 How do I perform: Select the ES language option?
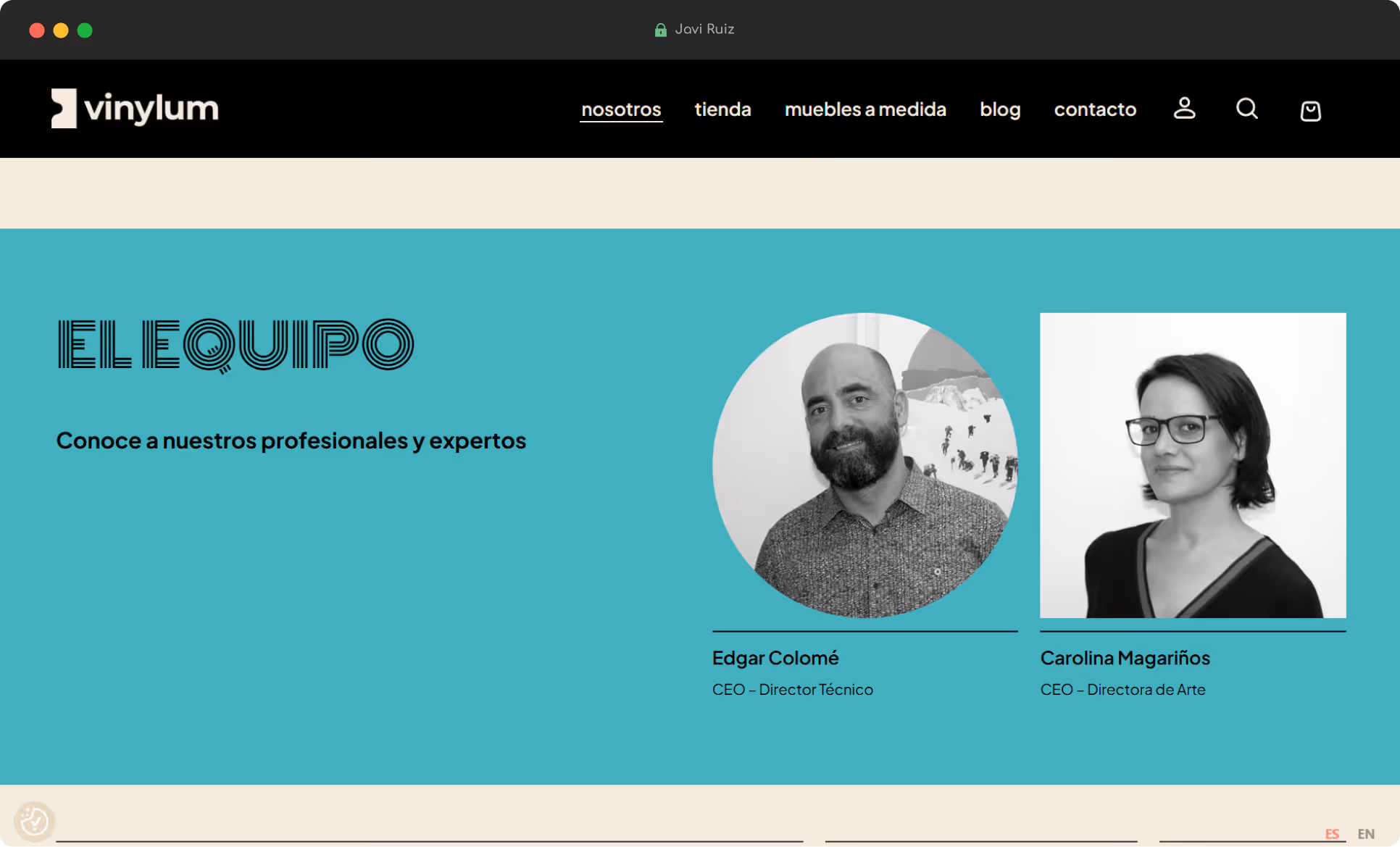(1332, 834)
